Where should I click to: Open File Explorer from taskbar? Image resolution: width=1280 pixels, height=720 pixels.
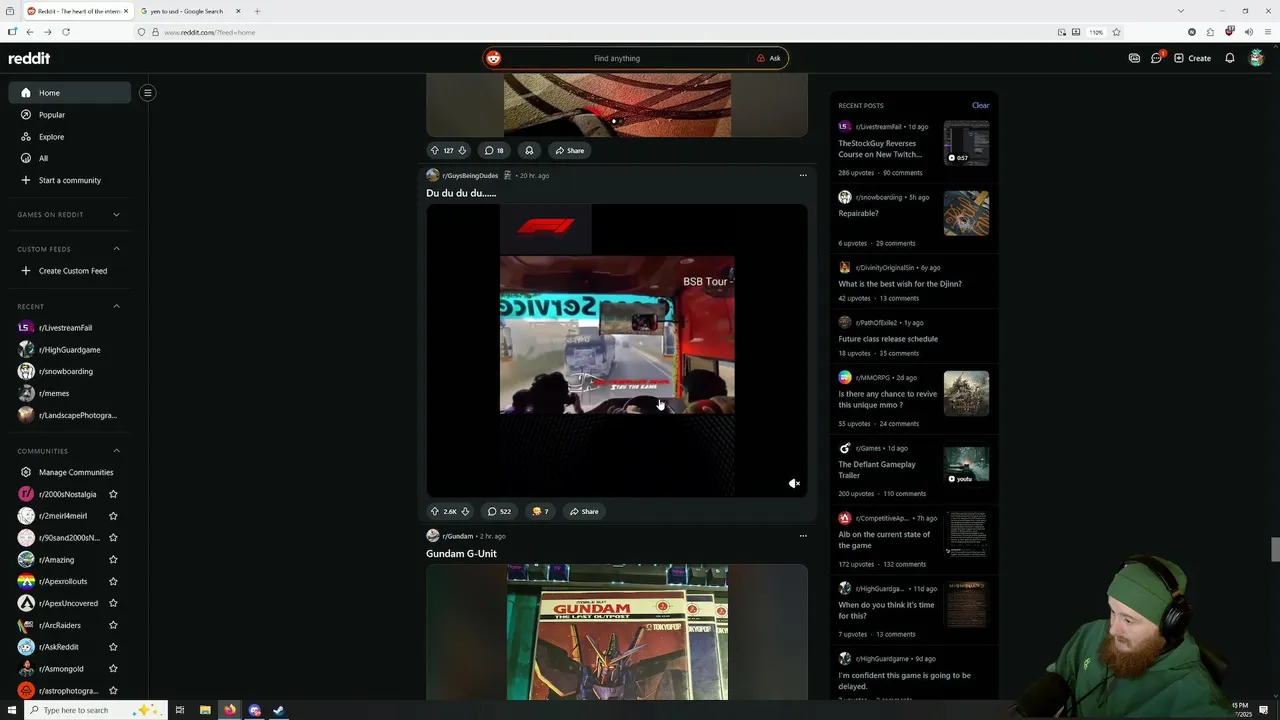[x=205, y=710]
